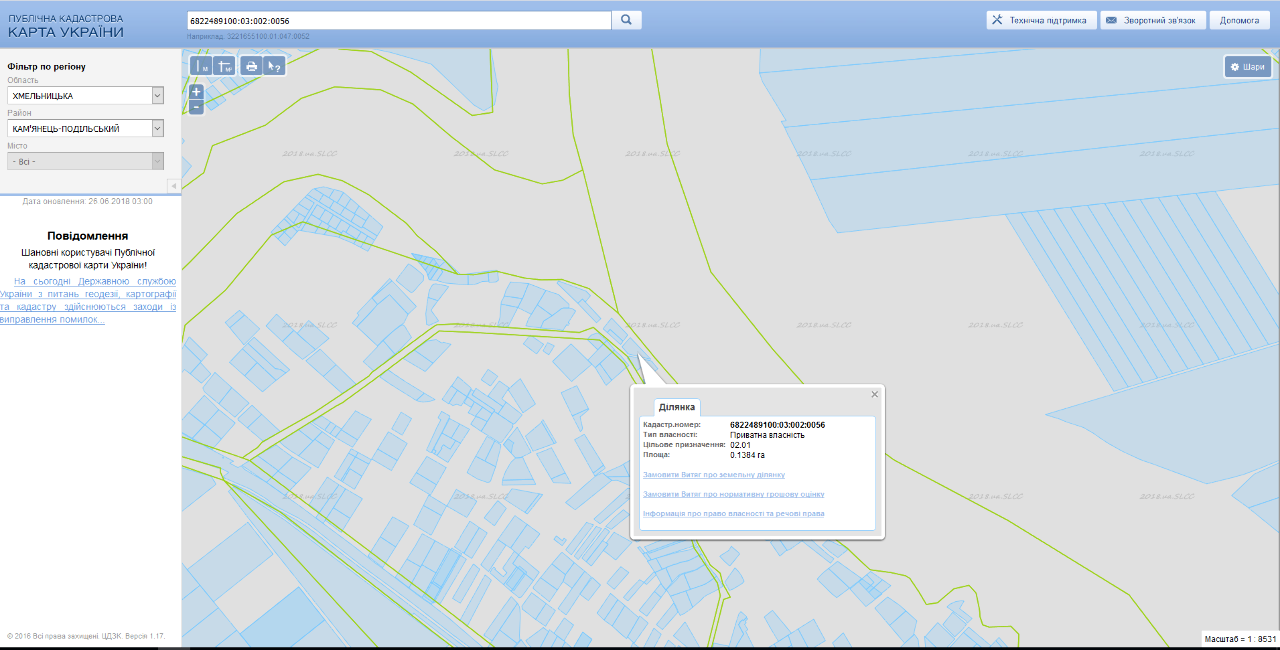
Task: Click the print map icon
Action: pos(251,66)
